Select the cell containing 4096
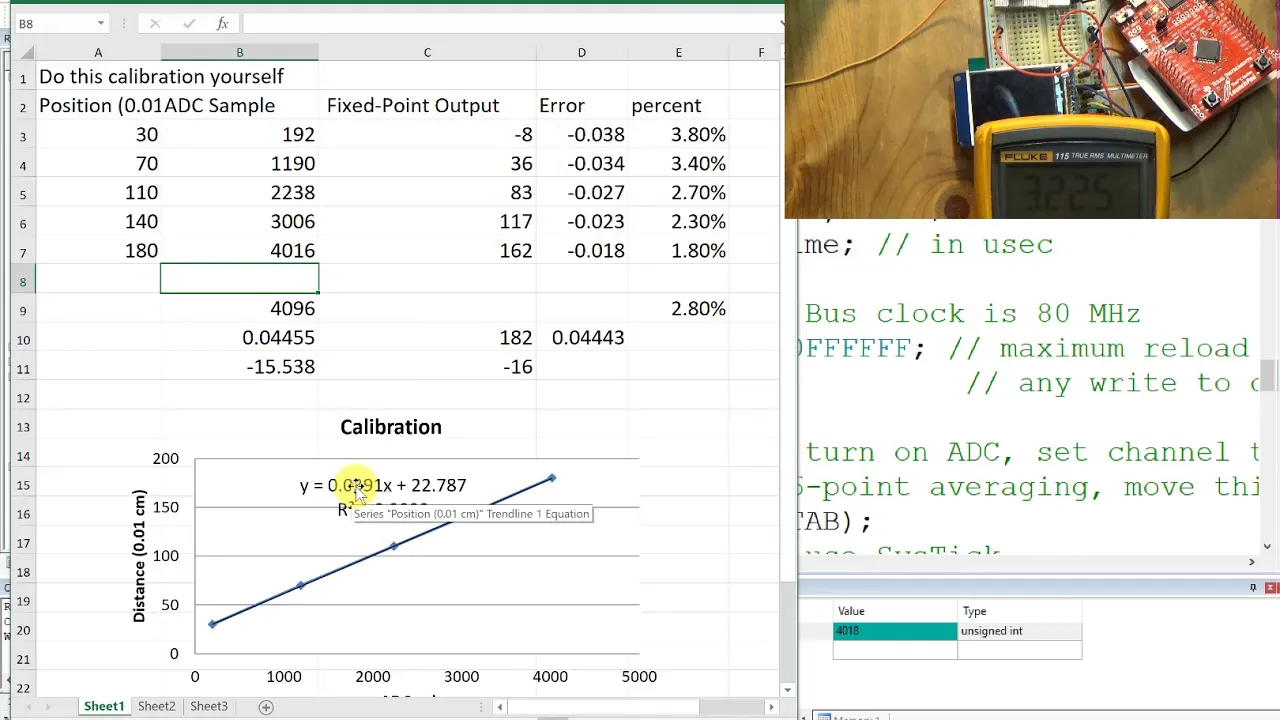 [x=240, y=309]
